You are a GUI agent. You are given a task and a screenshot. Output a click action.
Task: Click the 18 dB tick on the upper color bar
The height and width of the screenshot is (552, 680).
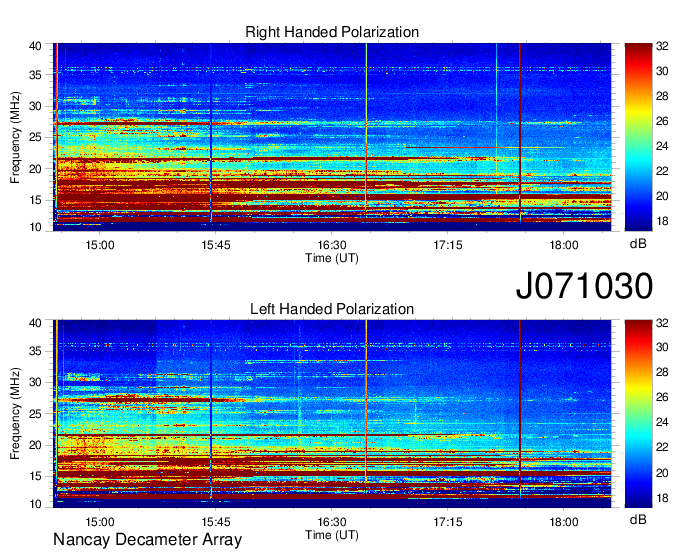pyautogui.click(x=662, y=222)
